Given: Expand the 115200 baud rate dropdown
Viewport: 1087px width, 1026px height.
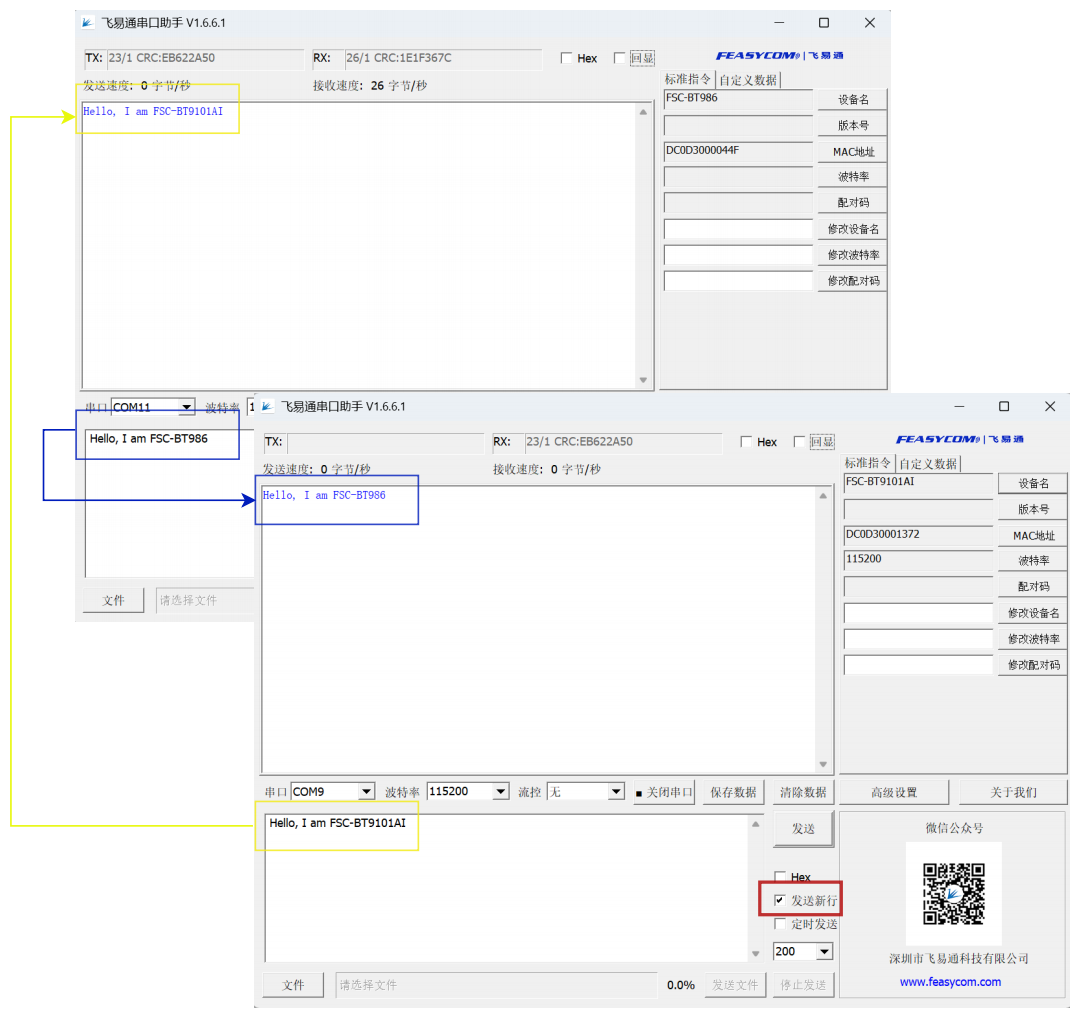Looking at the screenshot, I should tap(500, 792).
